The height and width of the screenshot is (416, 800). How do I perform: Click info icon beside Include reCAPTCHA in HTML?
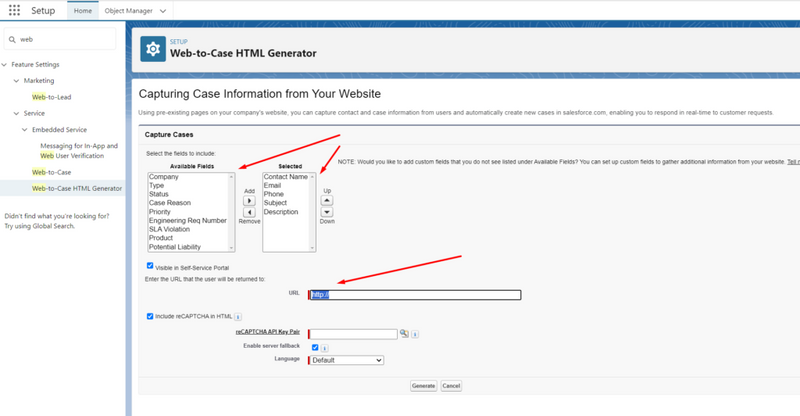click(238, 317)
